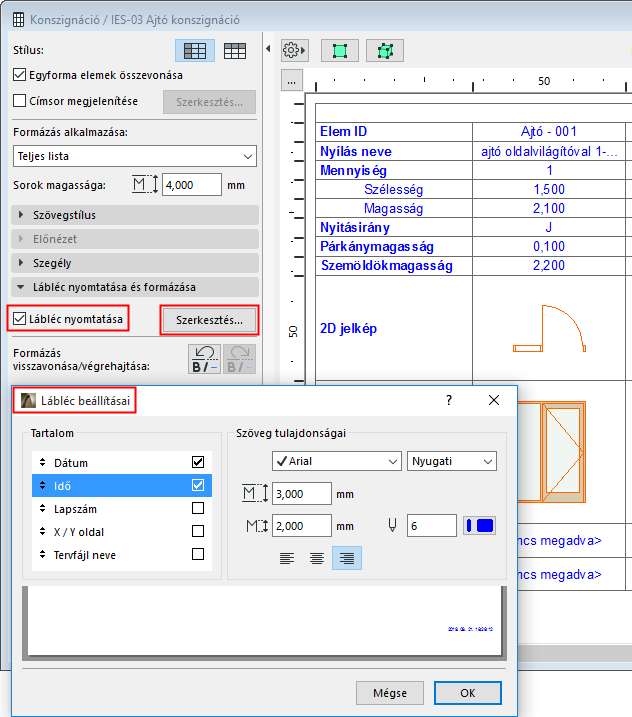Click the ellipsis button near the ruler
This screenshot has width=632, height=717.
point(292,81)
